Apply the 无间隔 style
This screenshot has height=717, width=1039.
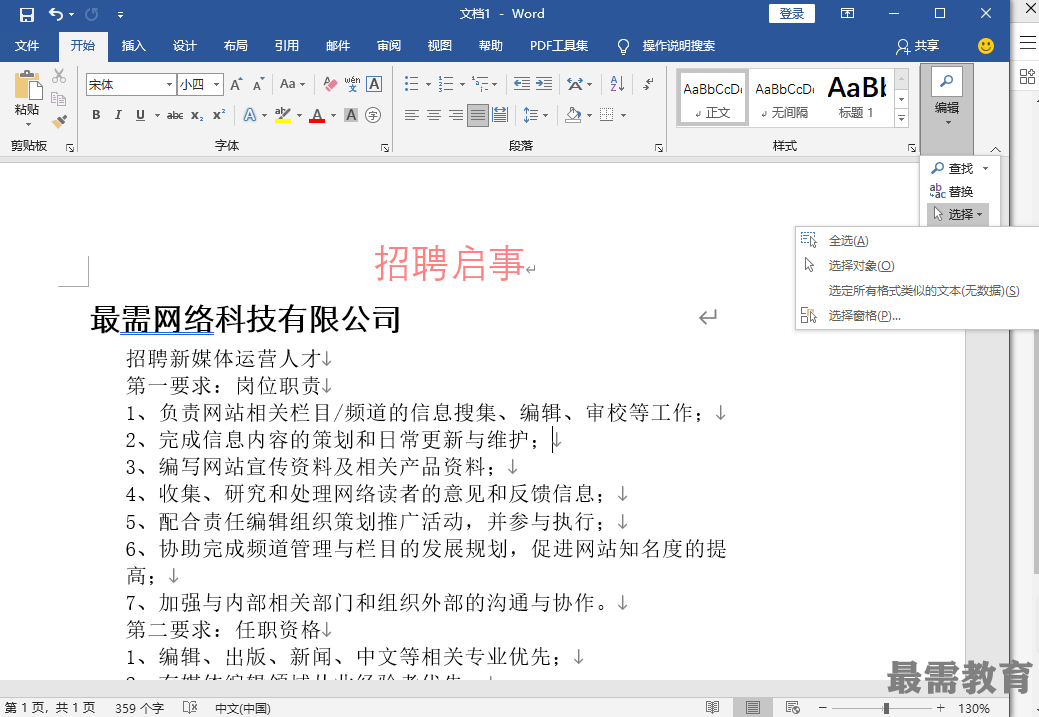tap(785, 98)
